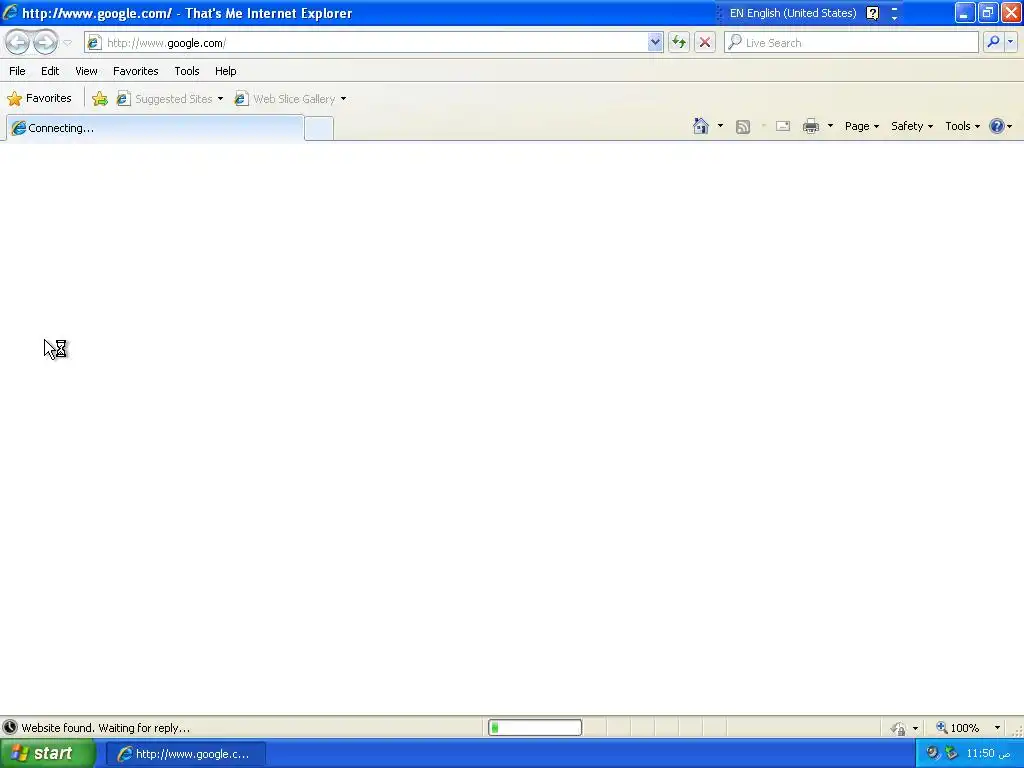Open the Web Slice Gallery link
Viewport: 1024px width, 768px height.
coord(285,99)
